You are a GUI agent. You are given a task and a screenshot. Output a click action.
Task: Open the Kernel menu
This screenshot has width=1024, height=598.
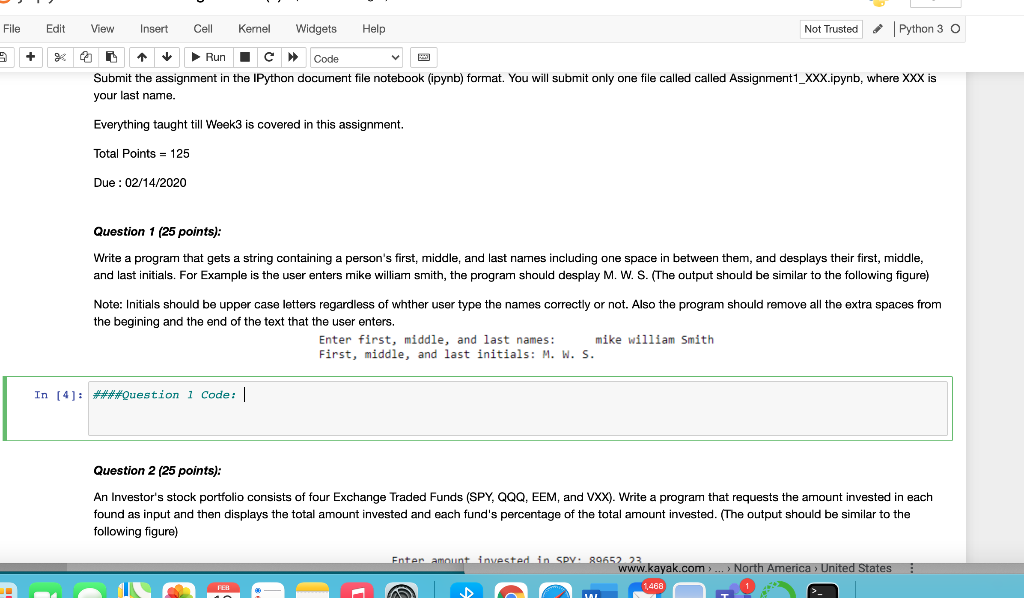(x=256, y=29)
